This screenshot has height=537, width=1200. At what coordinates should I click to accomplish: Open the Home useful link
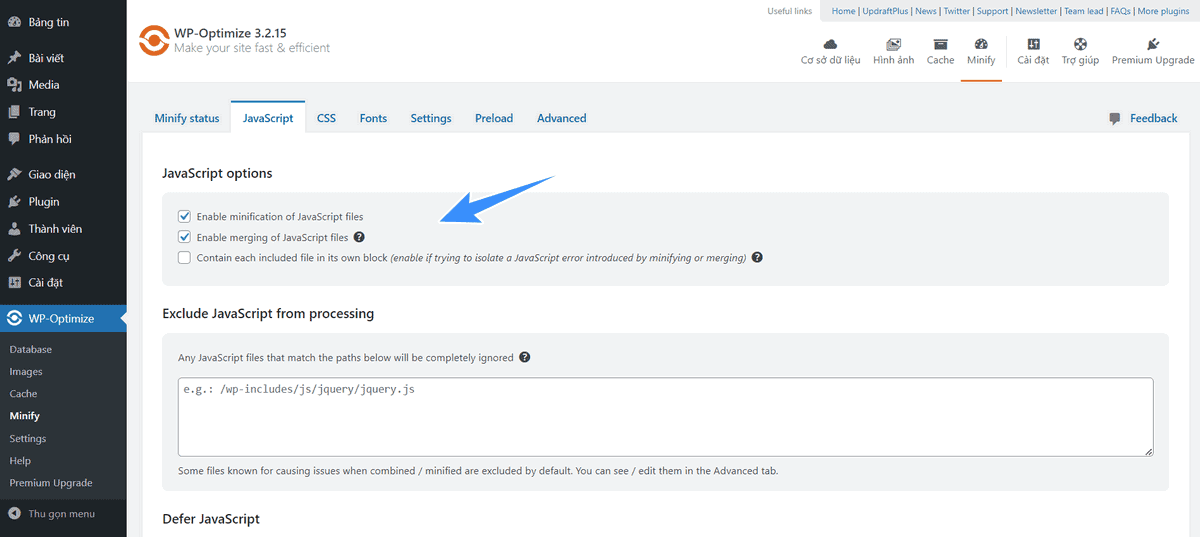[844, 11]
